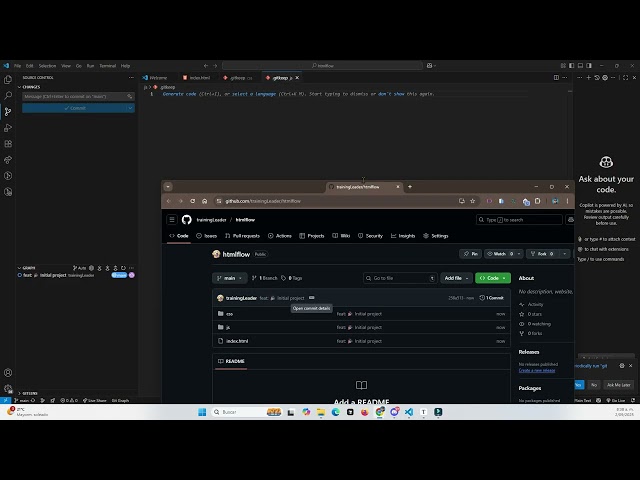This screenshot has width=640, height=480.
Task: Open the Add file dropdown
Action: (456, 278)
